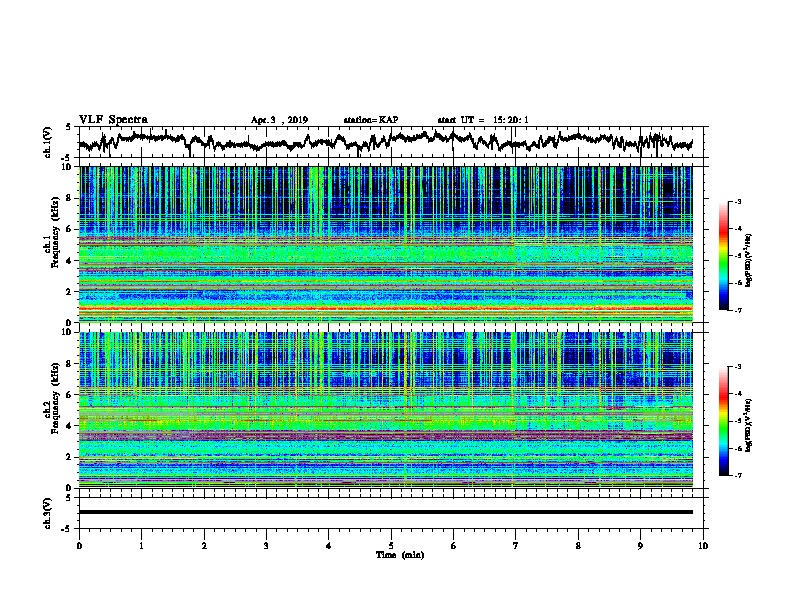Click the "ch.1(V)" waveform axis label
The width and height of the screenshot is (792, 612).
pos(47,142)
